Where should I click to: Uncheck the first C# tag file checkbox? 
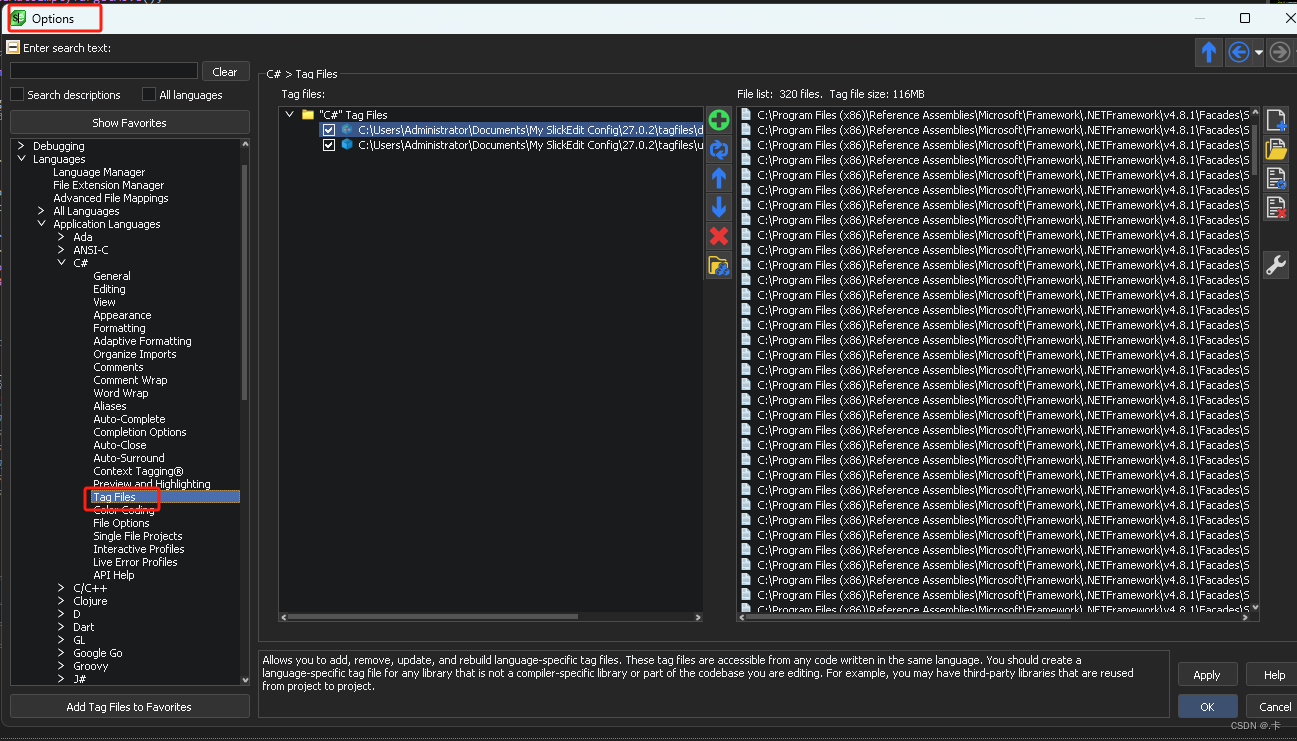tap(329, 130)
